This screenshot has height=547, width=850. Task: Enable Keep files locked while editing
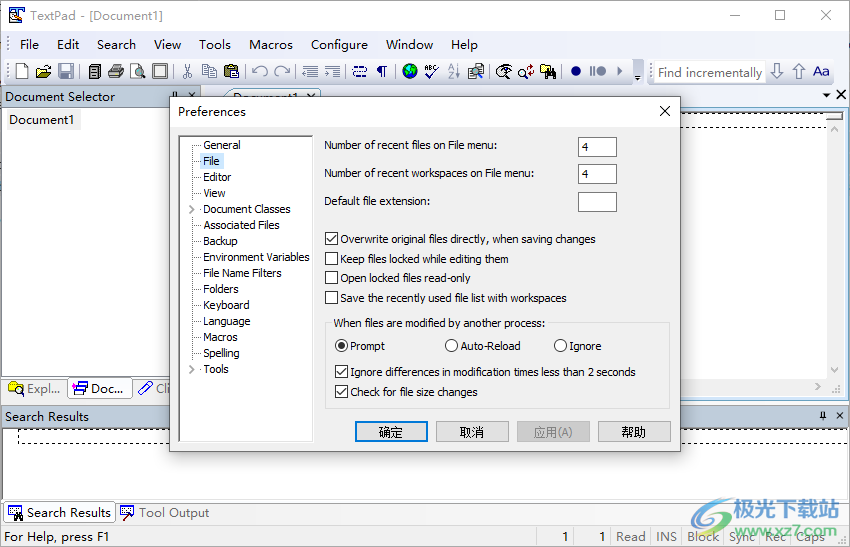coord(331,259)
